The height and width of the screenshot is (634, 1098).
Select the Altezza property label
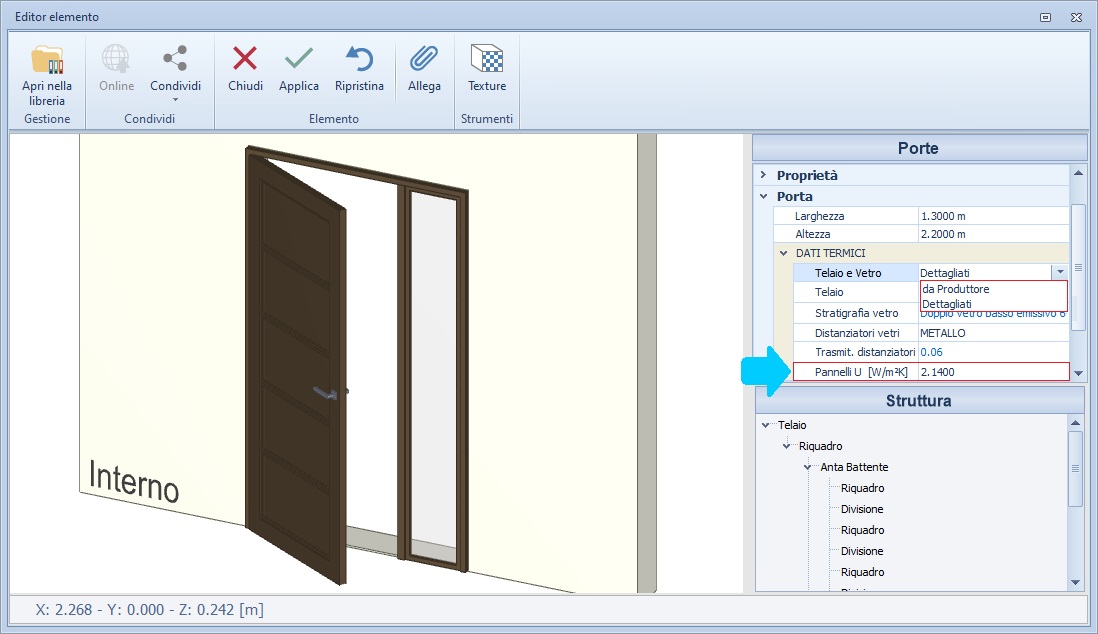click(812, 234)
